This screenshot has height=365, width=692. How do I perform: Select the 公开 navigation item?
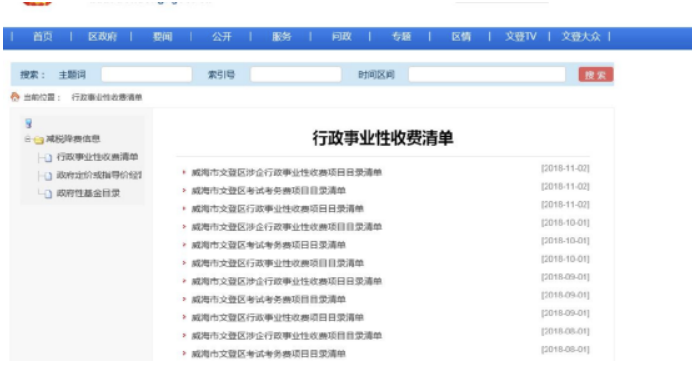point(222,37)
